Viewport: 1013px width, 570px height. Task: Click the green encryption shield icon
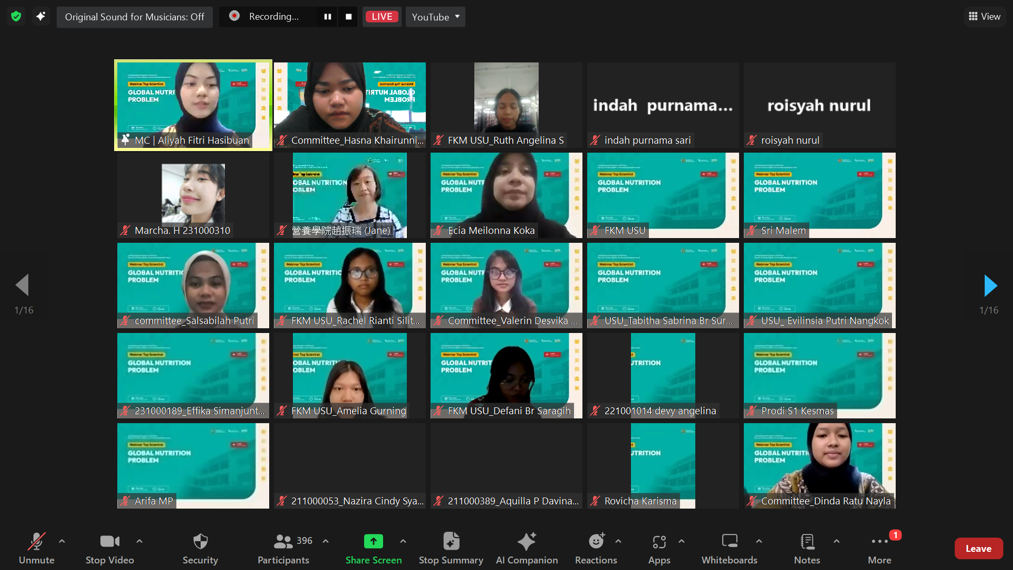16,16
